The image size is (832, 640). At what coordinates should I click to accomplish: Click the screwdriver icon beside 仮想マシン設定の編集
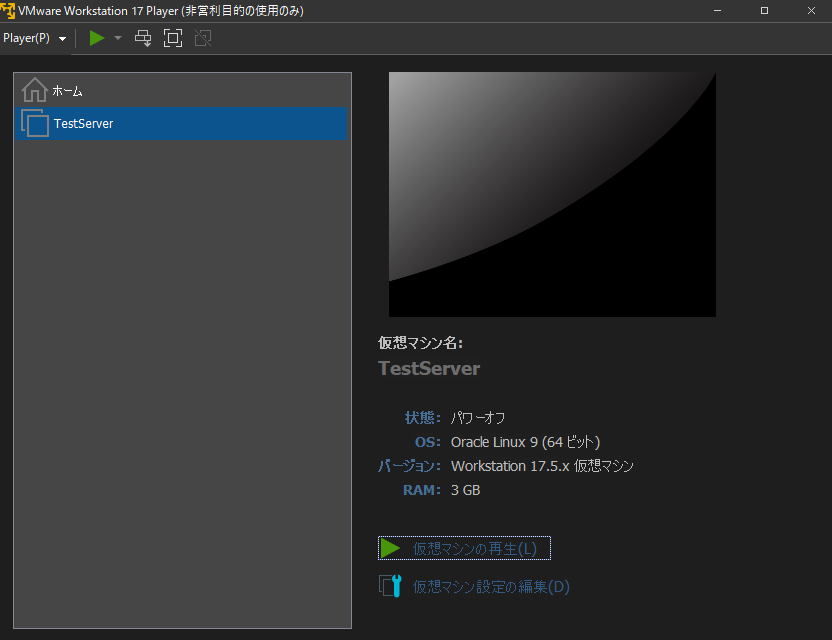click(x=392, y=586)
